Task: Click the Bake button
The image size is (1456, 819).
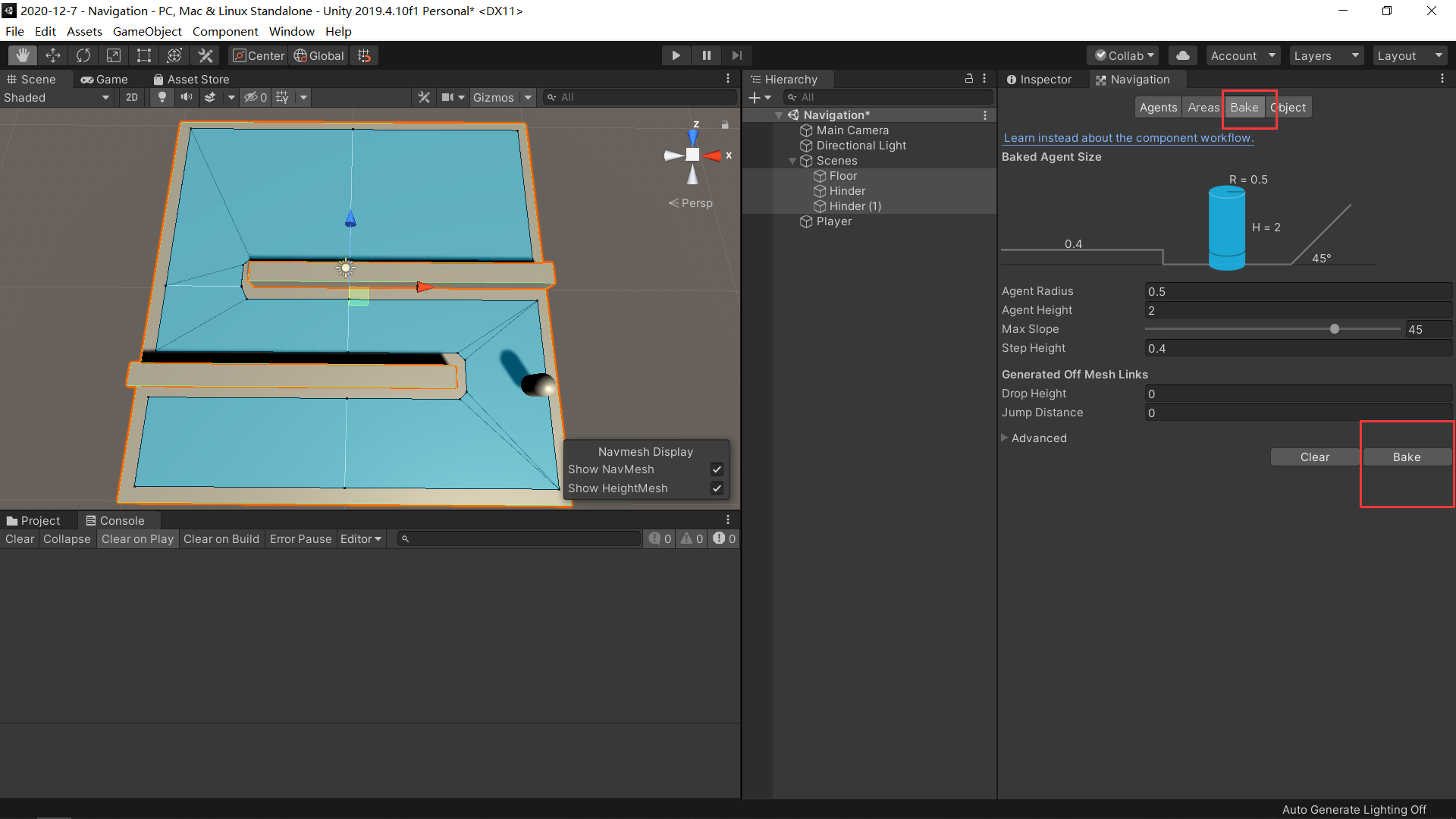Action: pos(1407,457)
